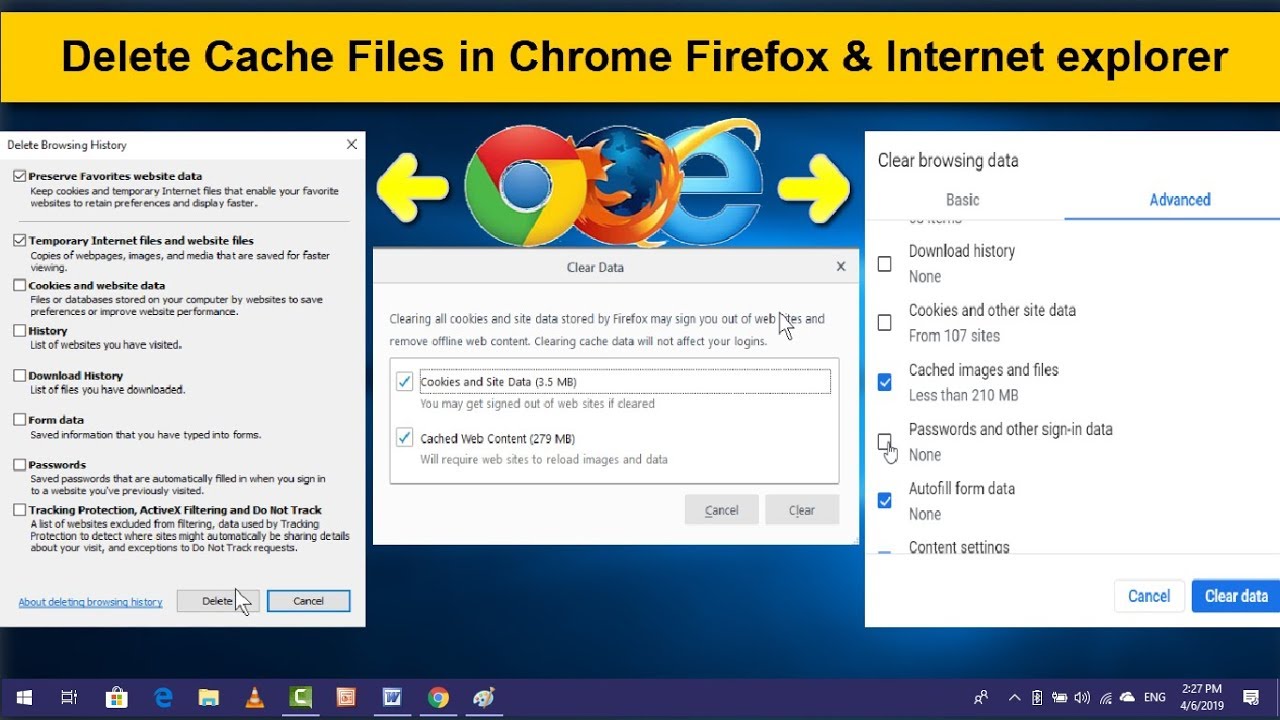1280x720 pixels.
Task: Click the 'Clear browsing data' title
Action: pos(948,160)
